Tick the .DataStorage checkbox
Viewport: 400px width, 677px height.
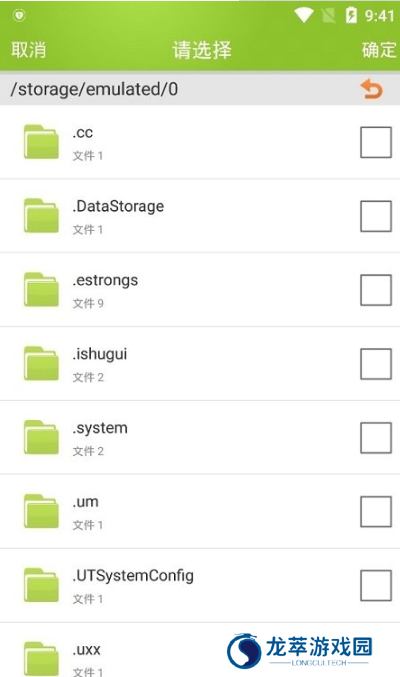click(x=376, y=216)
